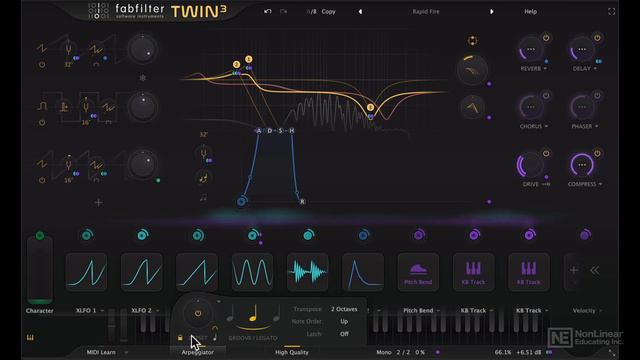The width and height of the screenshot is (640, 360).
Task: Open the DELAY dropdown menu
Action: pyautogui.click(x=585, y=69)
